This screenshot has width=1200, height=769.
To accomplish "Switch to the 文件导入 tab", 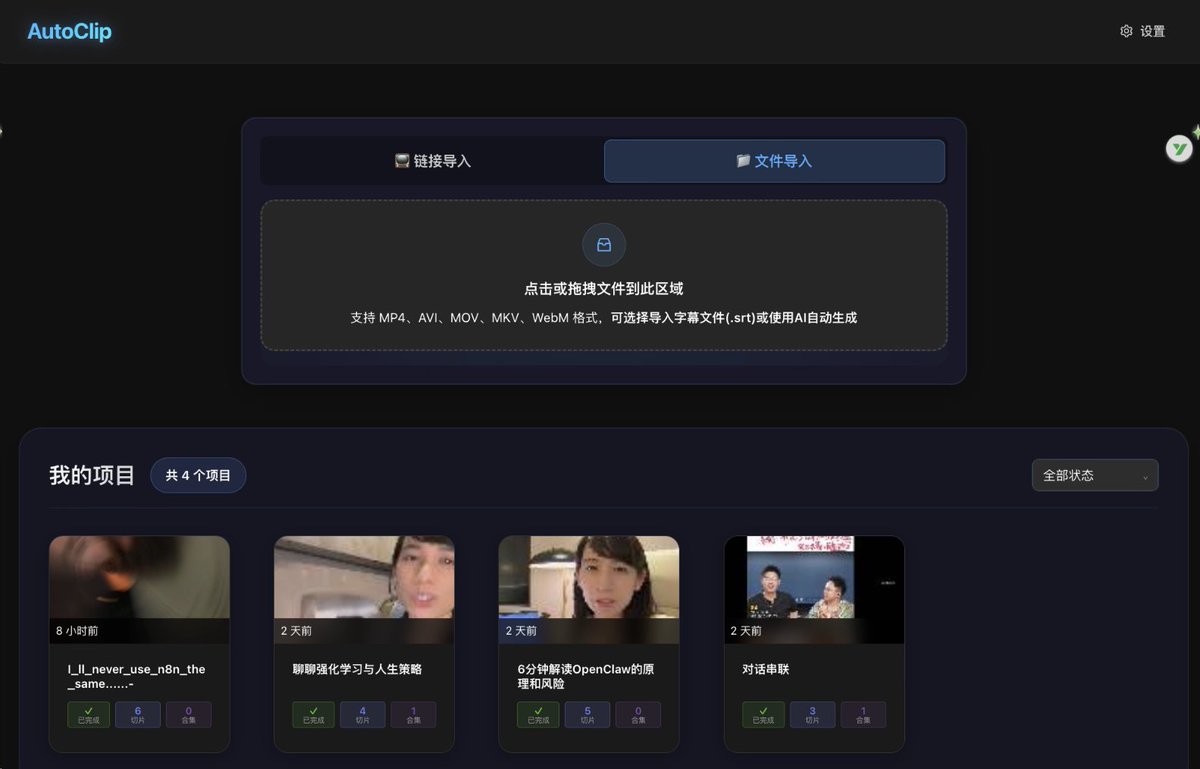I will click(774, 161).
